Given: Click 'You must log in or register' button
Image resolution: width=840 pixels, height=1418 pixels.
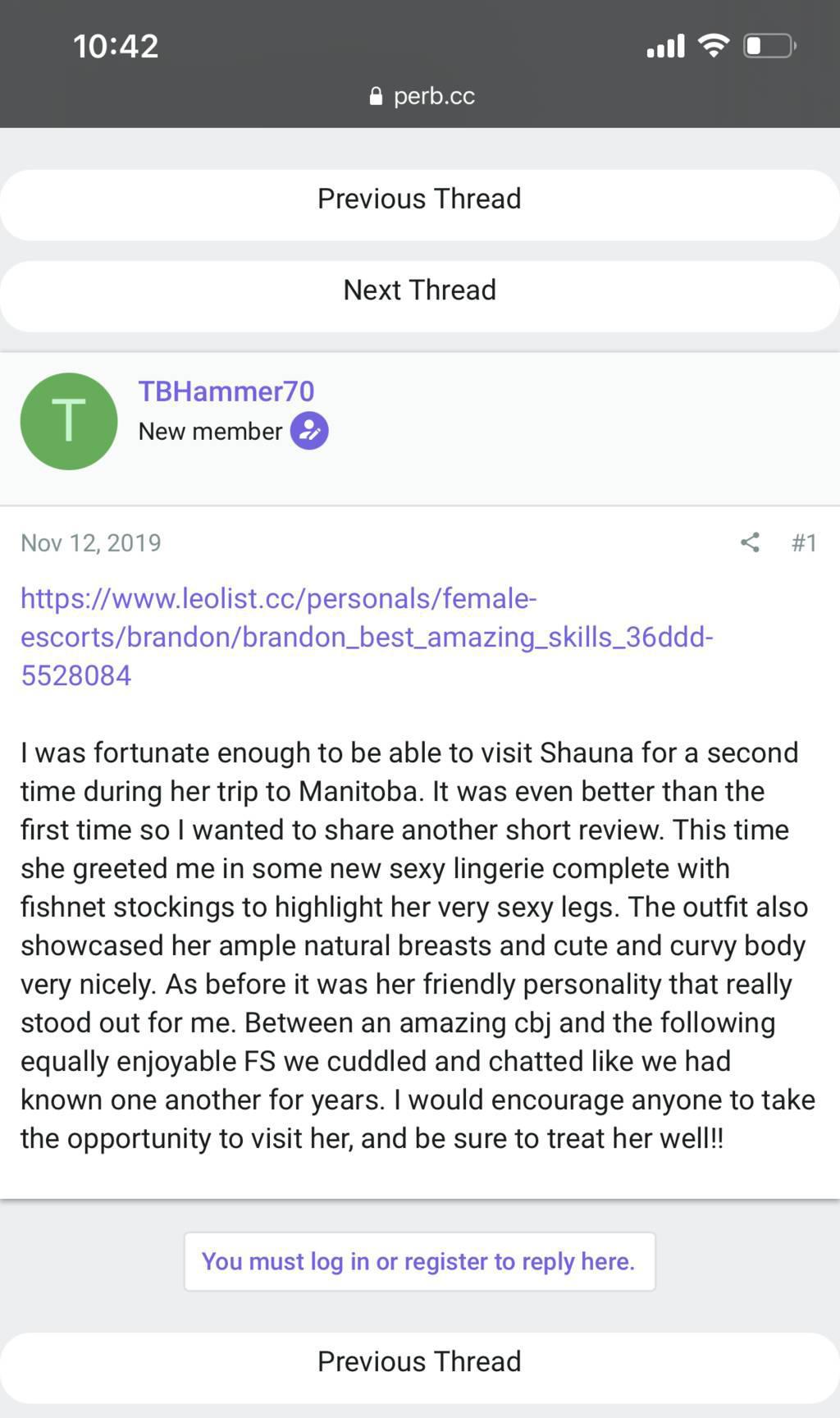Looking at the screenshot, I should pyautogui.click(x=419, y=1261).
